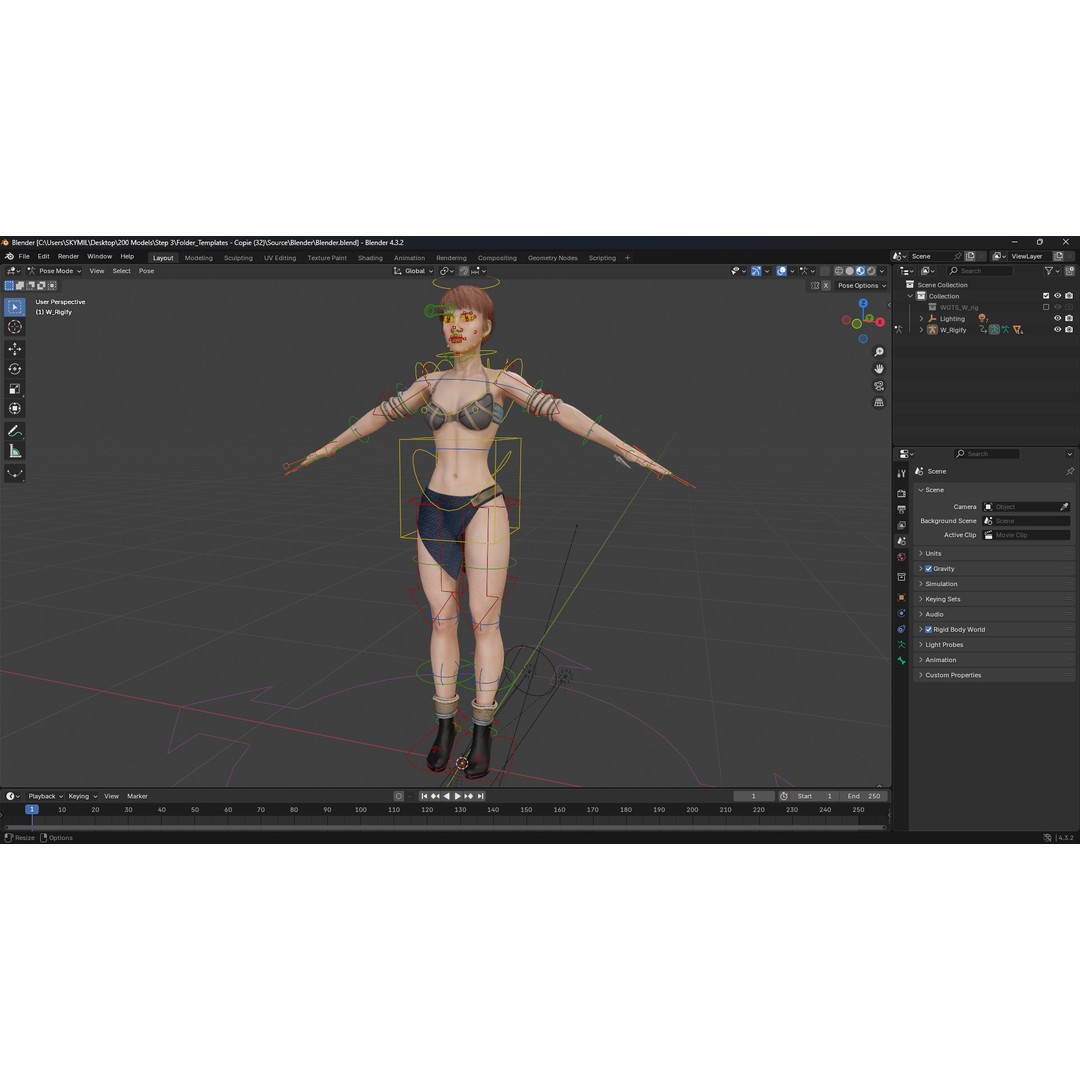Screen dimensions: 1080x1080
Task: Open the timeline Playback menu
Action: 45,796
